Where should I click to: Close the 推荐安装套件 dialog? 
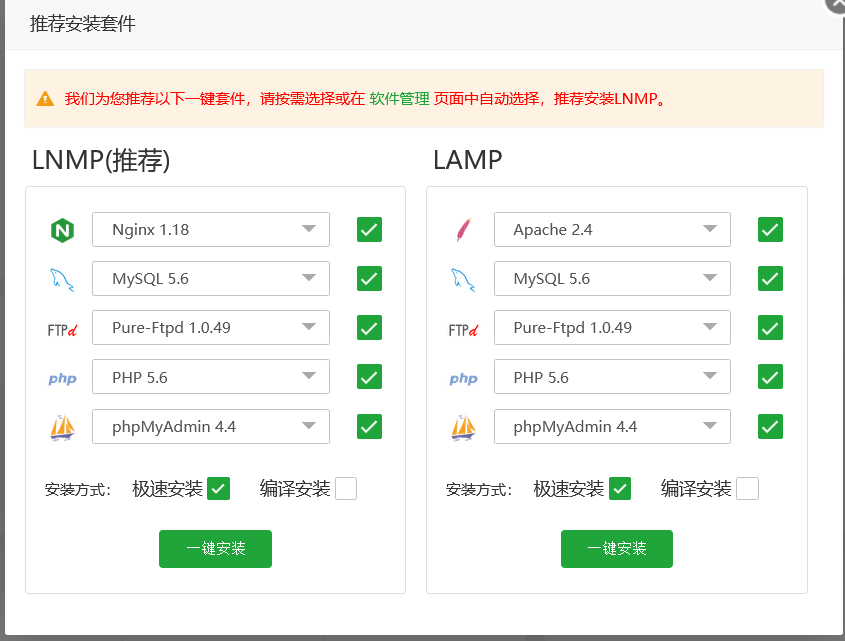point(835,4)
